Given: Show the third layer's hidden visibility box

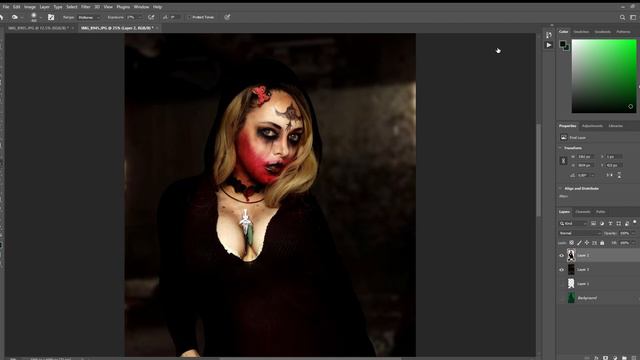Looking at the screenshot, I should (562, 284).
